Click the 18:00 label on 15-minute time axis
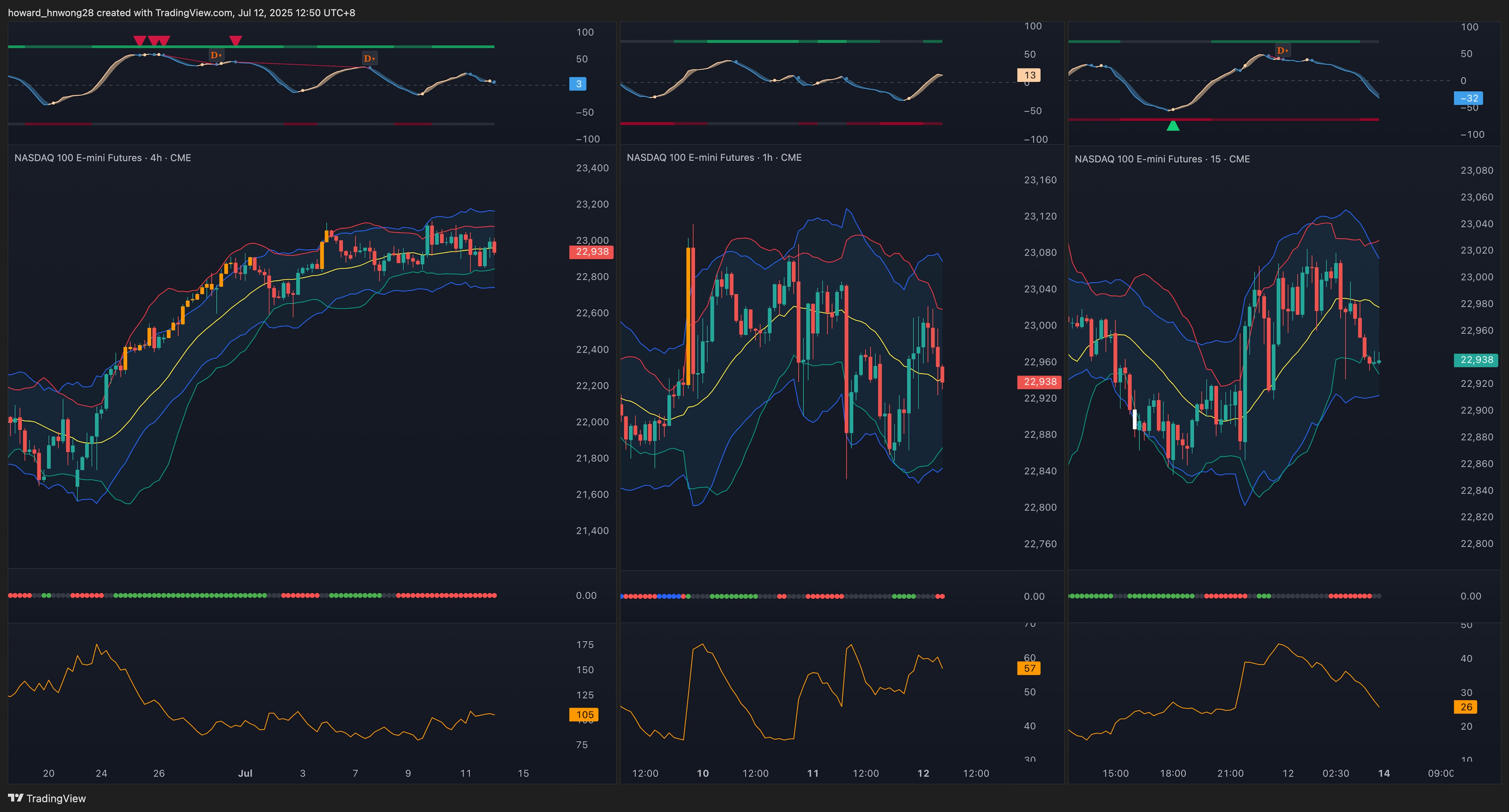Screen dimensions: 1509x812 click(1173, 774)
